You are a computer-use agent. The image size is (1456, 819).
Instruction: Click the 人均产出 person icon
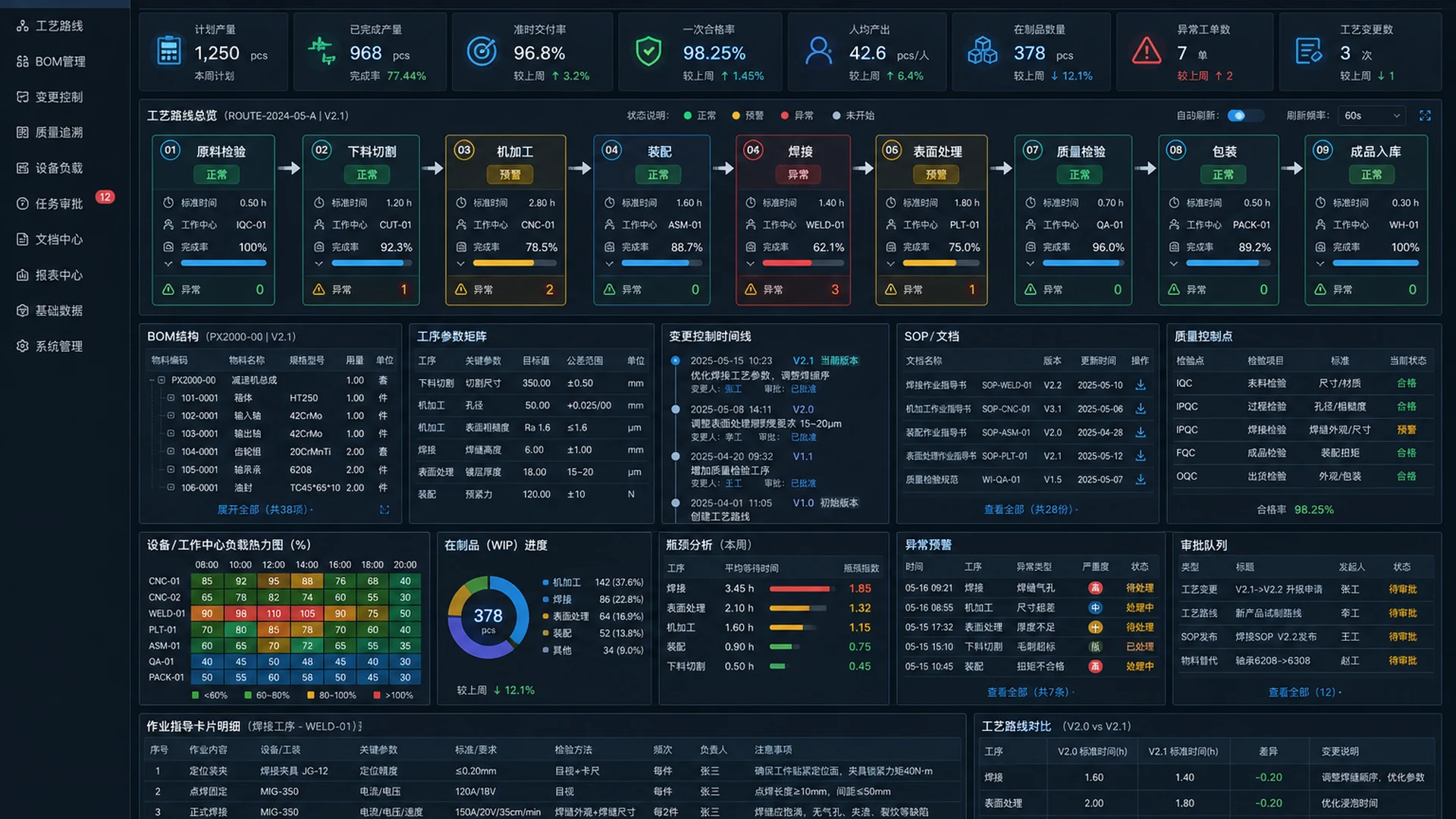click(818, 51)
